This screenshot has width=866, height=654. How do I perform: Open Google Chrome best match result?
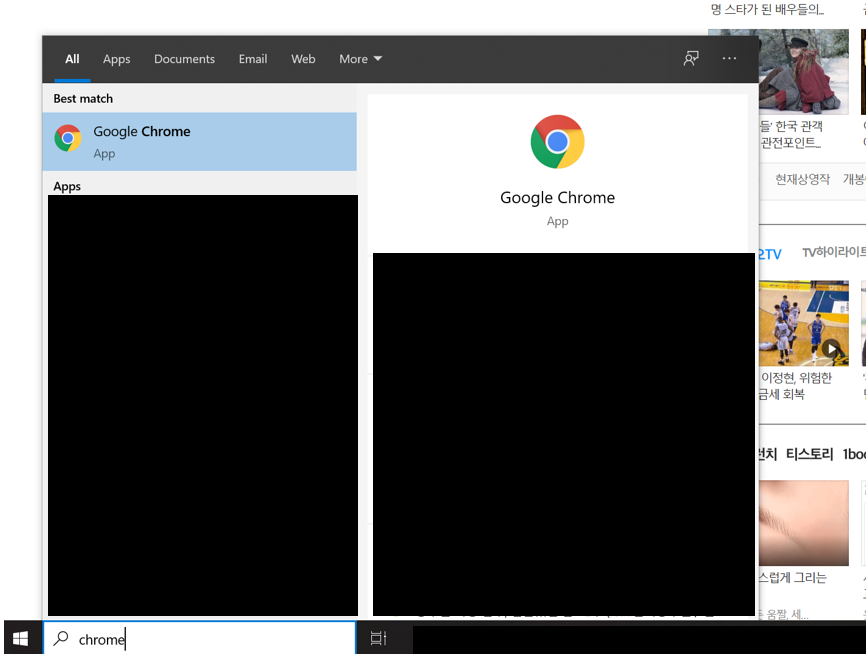pos(199,141)
